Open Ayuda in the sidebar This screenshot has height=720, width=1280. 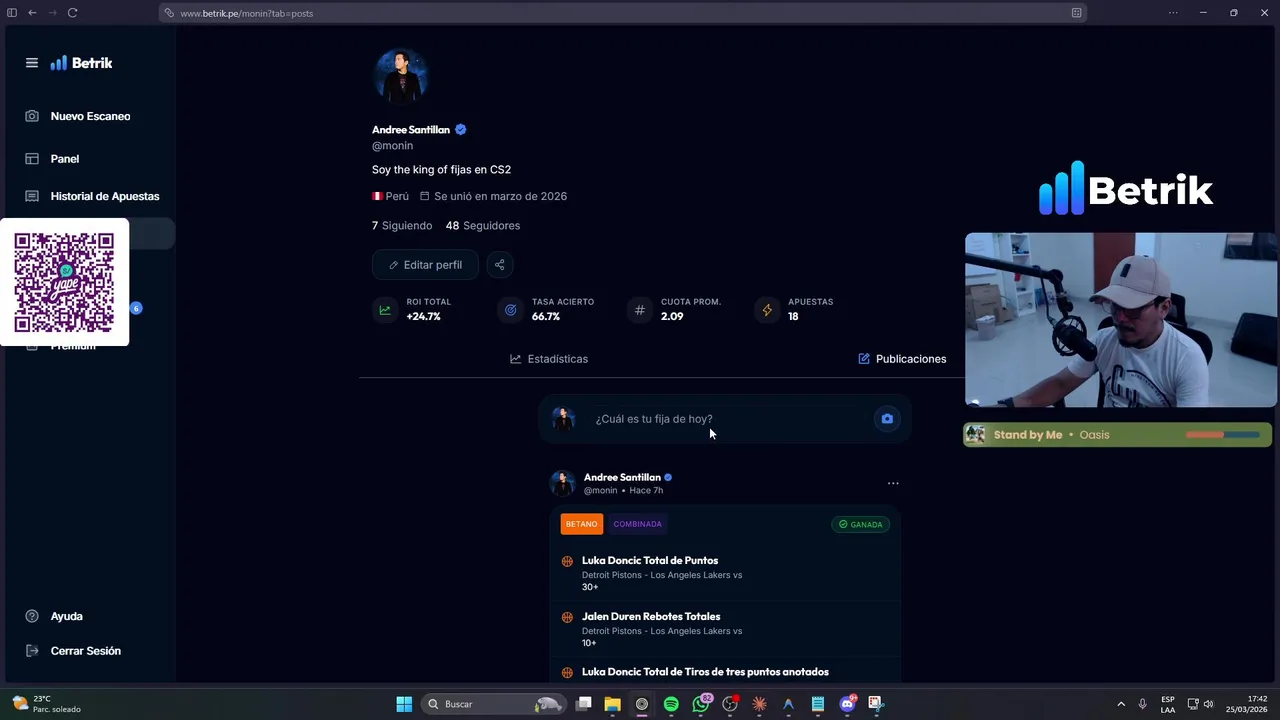coord(67,616)
